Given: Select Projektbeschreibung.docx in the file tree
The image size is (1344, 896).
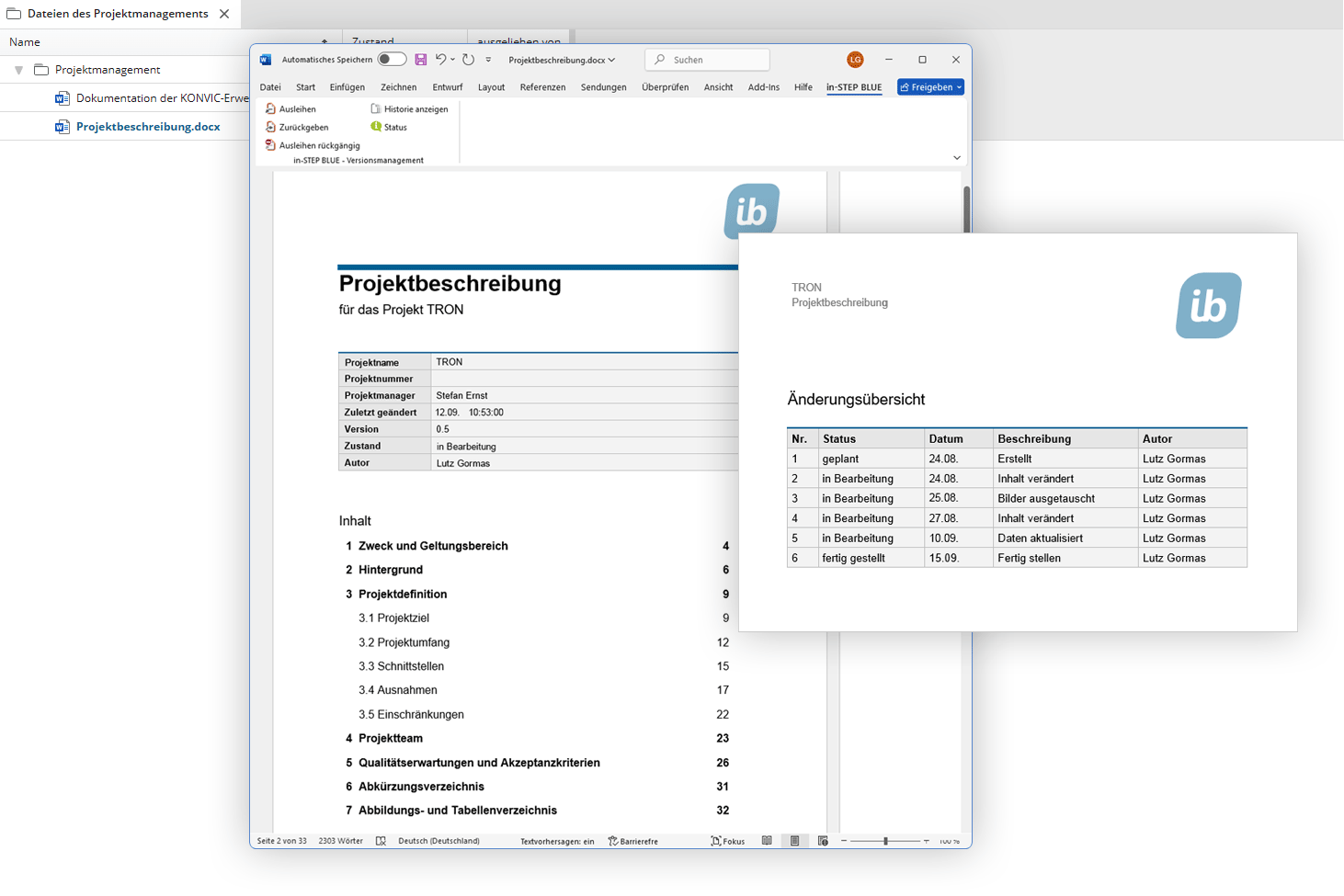Looking at the screenshot, I should (x=148, y=127).
